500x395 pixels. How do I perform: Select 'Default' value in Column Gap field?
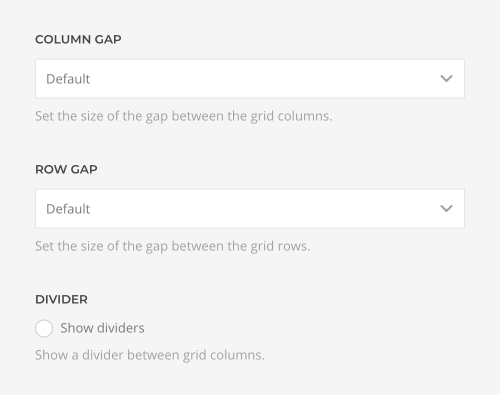tap(68, 79)
